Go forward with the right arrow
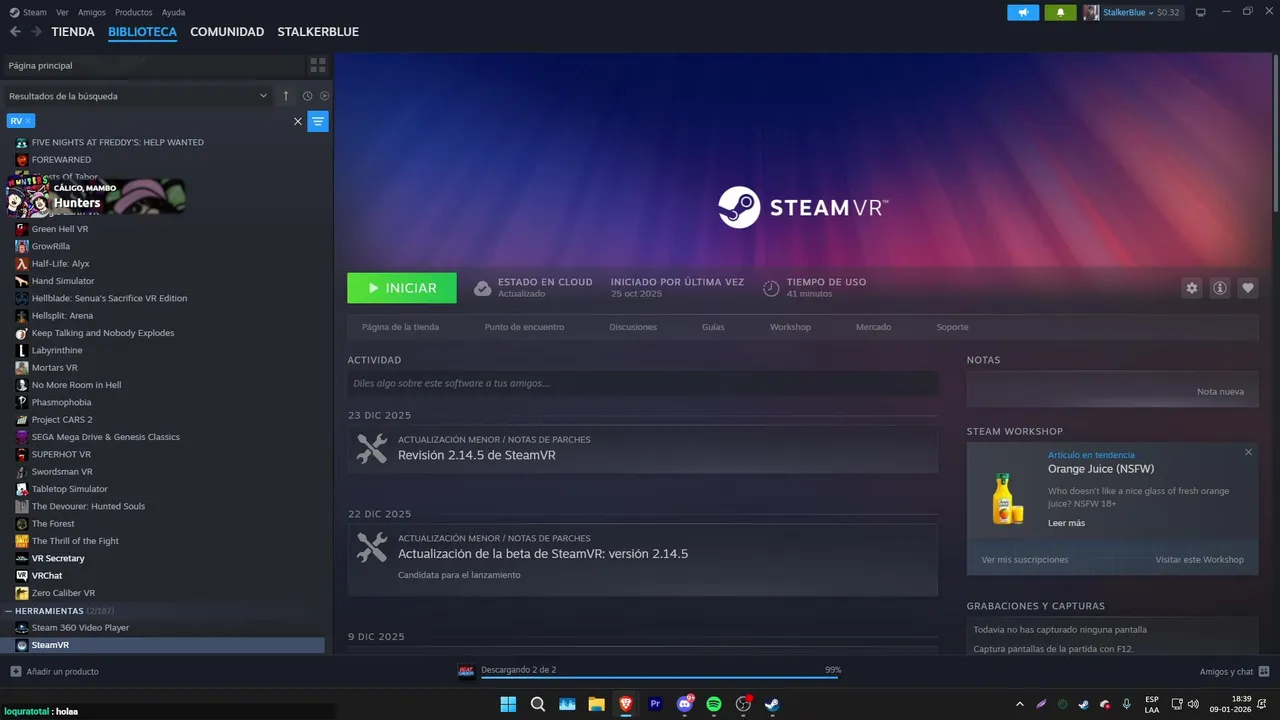The image size is (1280, 720). 36,32
